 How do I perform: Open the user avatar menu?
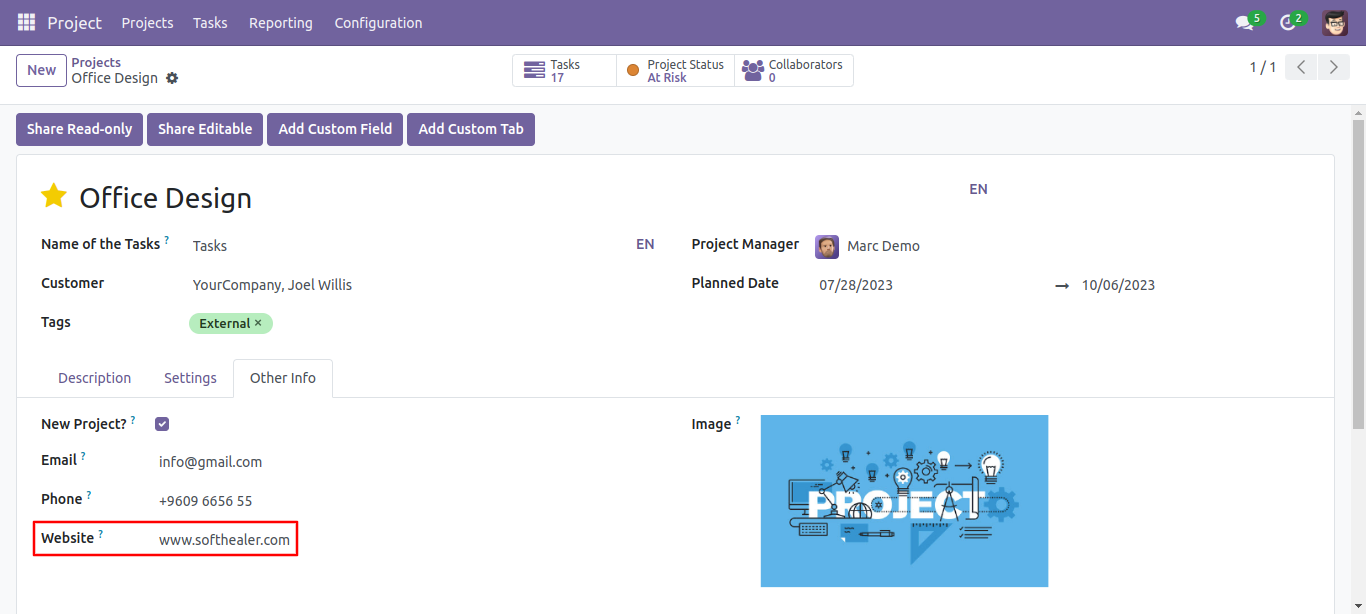tap(1335, 22)
